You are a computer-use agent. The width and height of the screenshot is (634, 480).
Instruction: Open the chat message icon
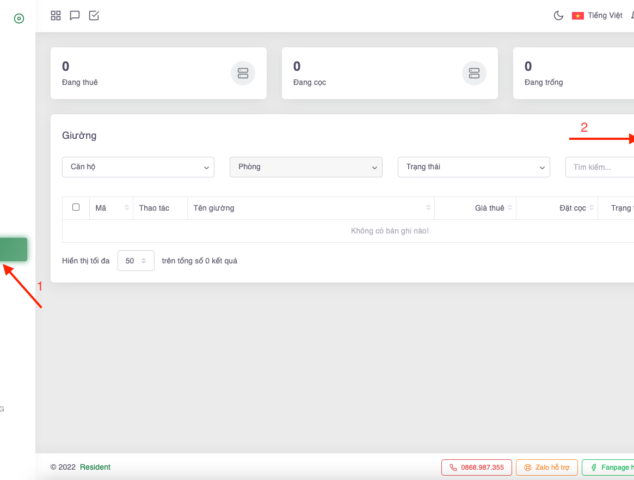point(75,16)
